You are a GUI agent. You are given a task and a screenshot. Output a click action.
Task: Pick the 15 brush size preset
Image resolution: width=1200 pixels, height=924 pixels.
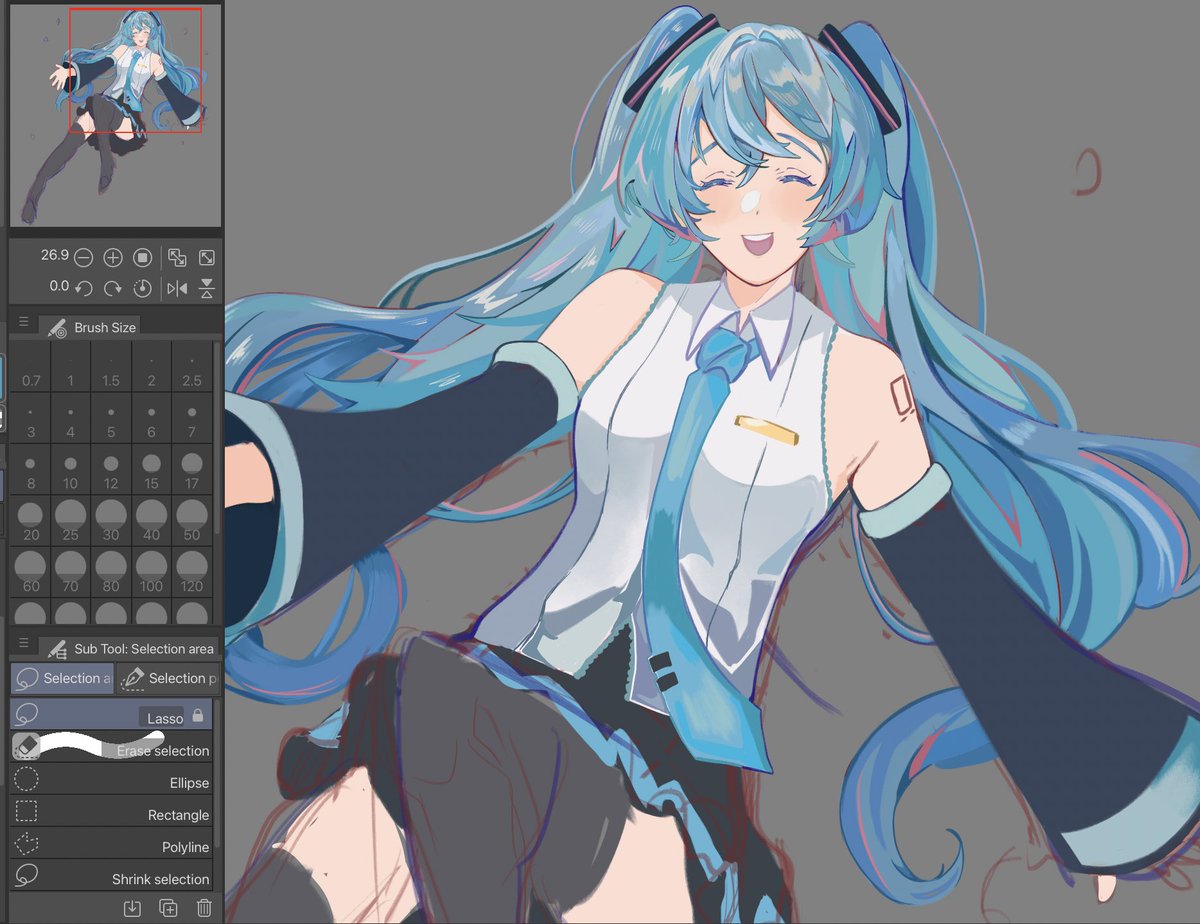point(151,470)
